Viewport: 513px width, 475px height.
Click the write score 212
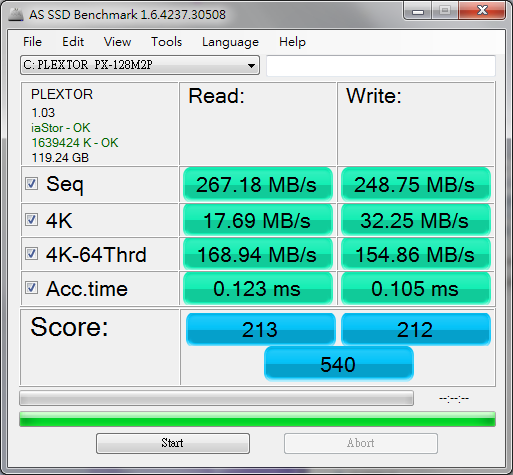(x=416, y=329)
